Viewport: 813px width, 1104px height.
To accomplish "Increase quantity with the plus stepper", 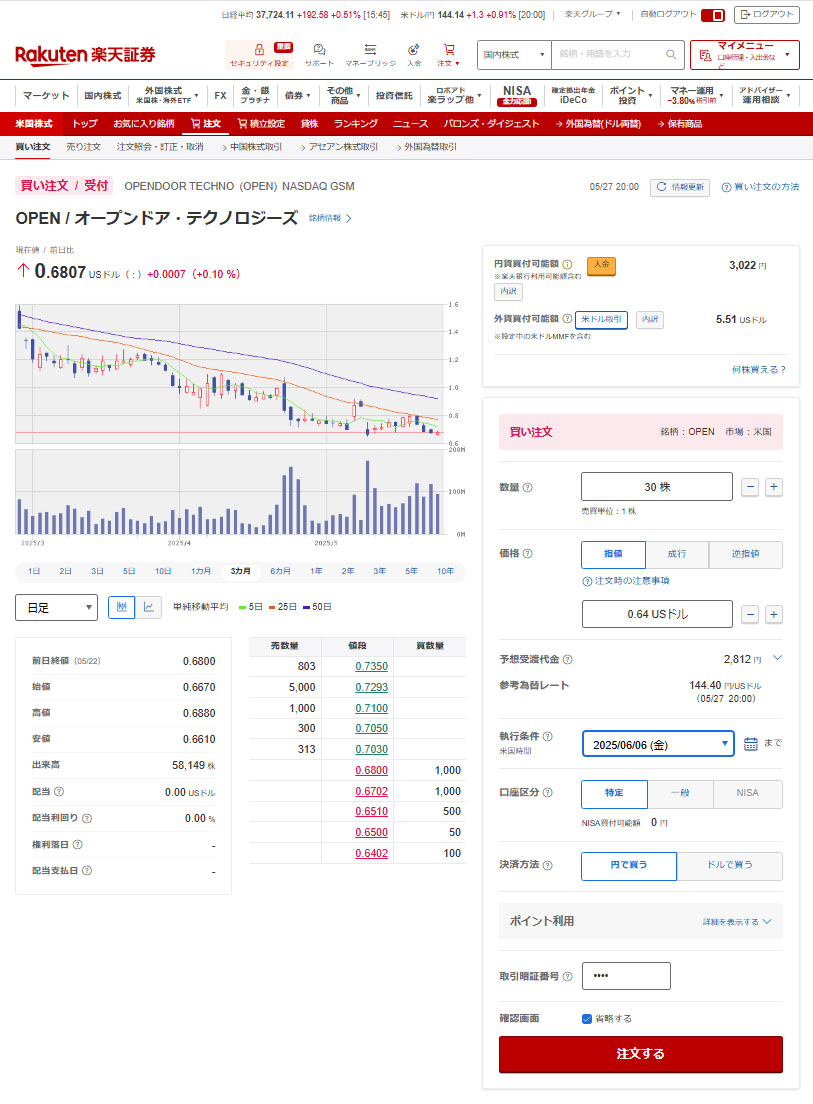I will (x=773, y=487).
